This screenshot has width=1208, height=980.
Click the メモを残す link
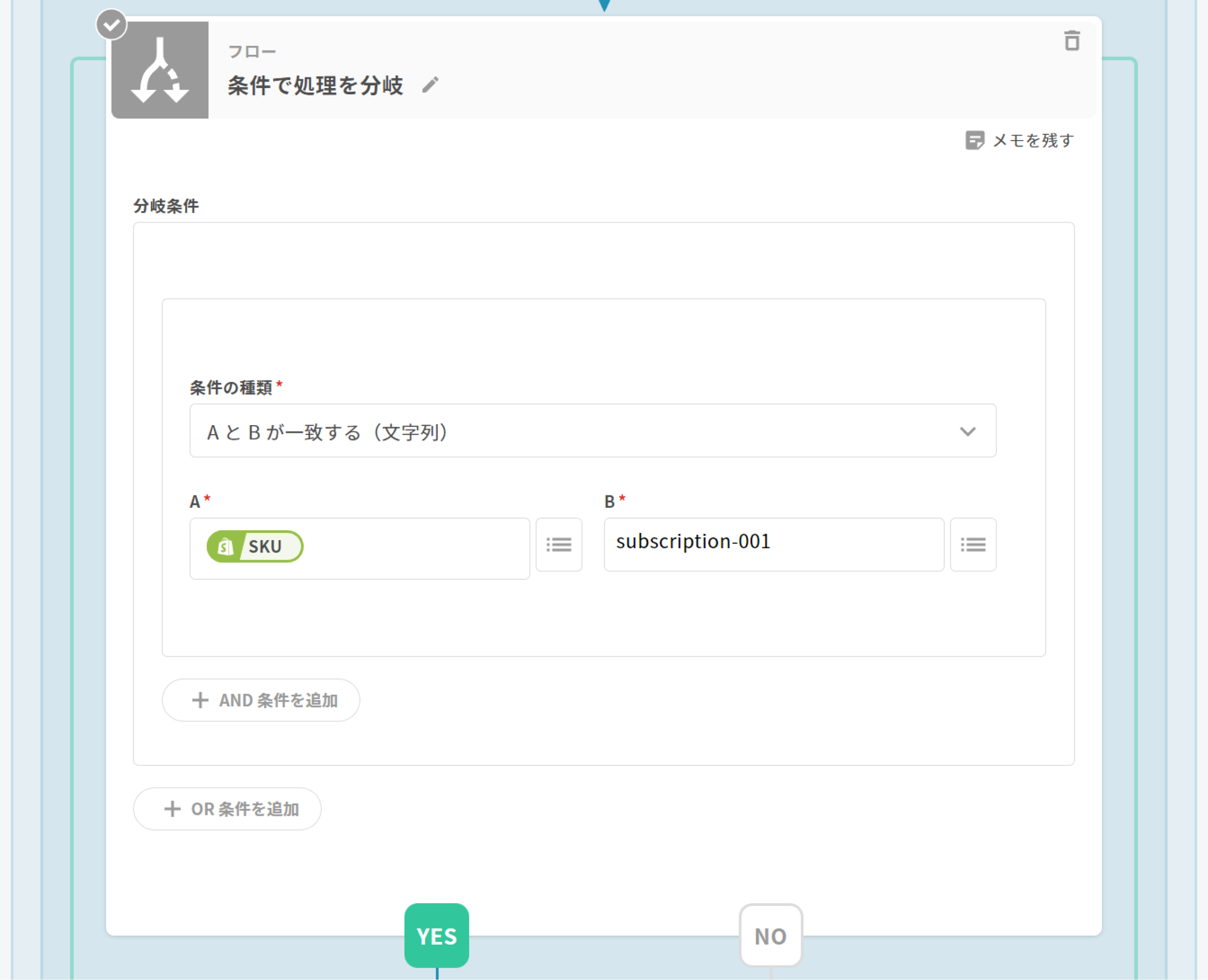1032,140
